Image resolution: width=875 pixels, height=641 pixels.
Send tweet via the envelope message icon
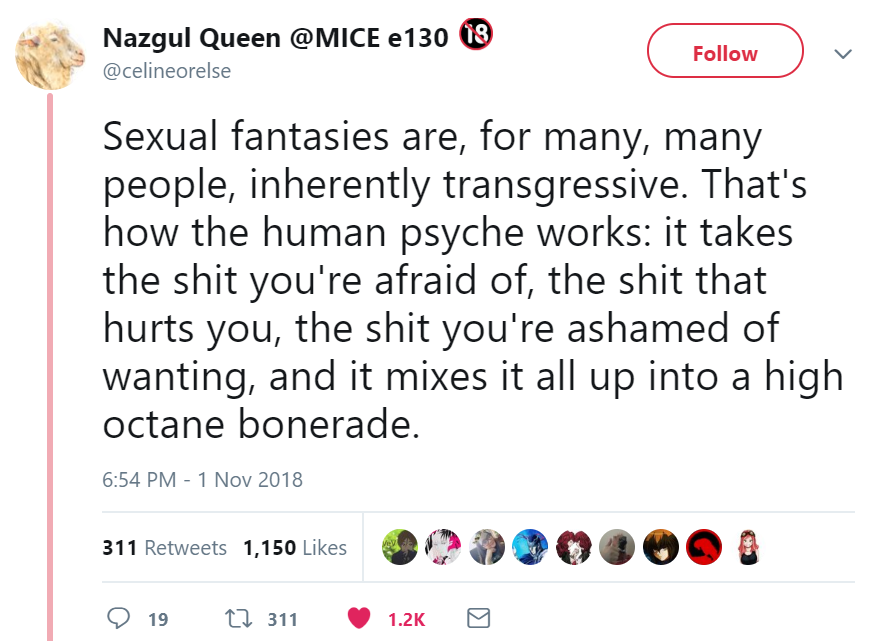(x=479, y=619)
